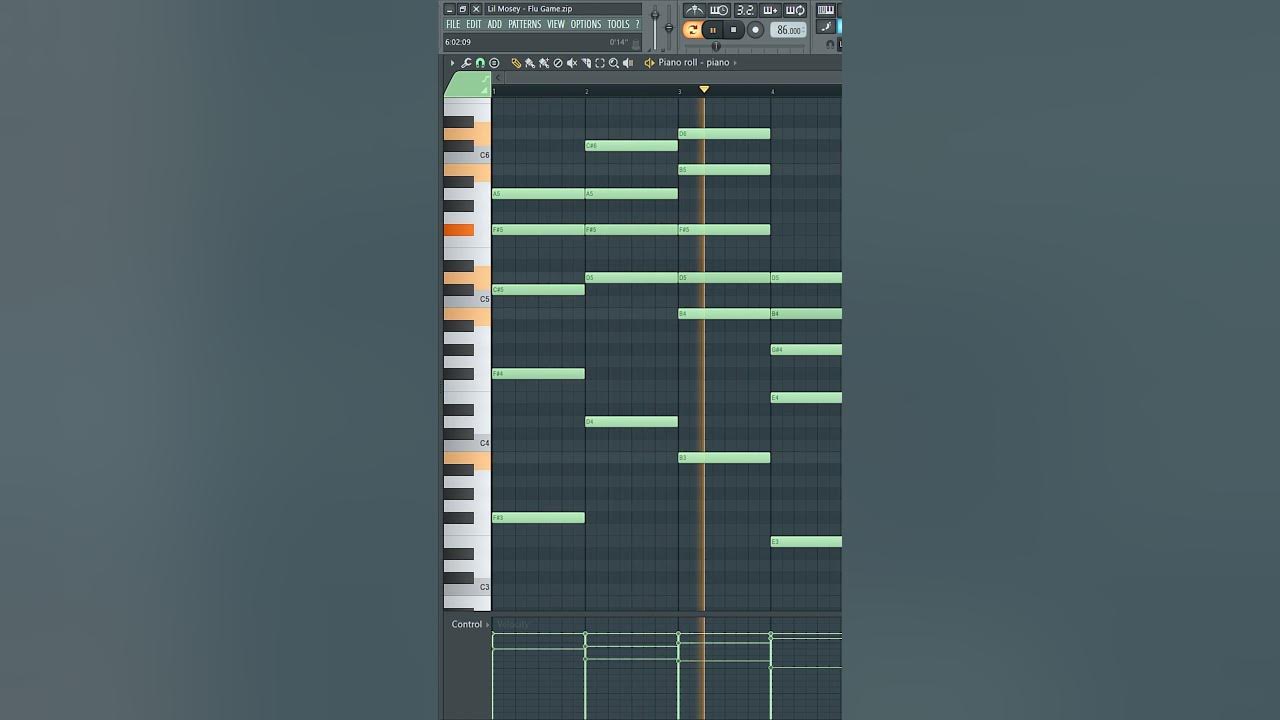Click the tempo field showing 86.000
Viewport: 1280px width, 720px height.
788,30
